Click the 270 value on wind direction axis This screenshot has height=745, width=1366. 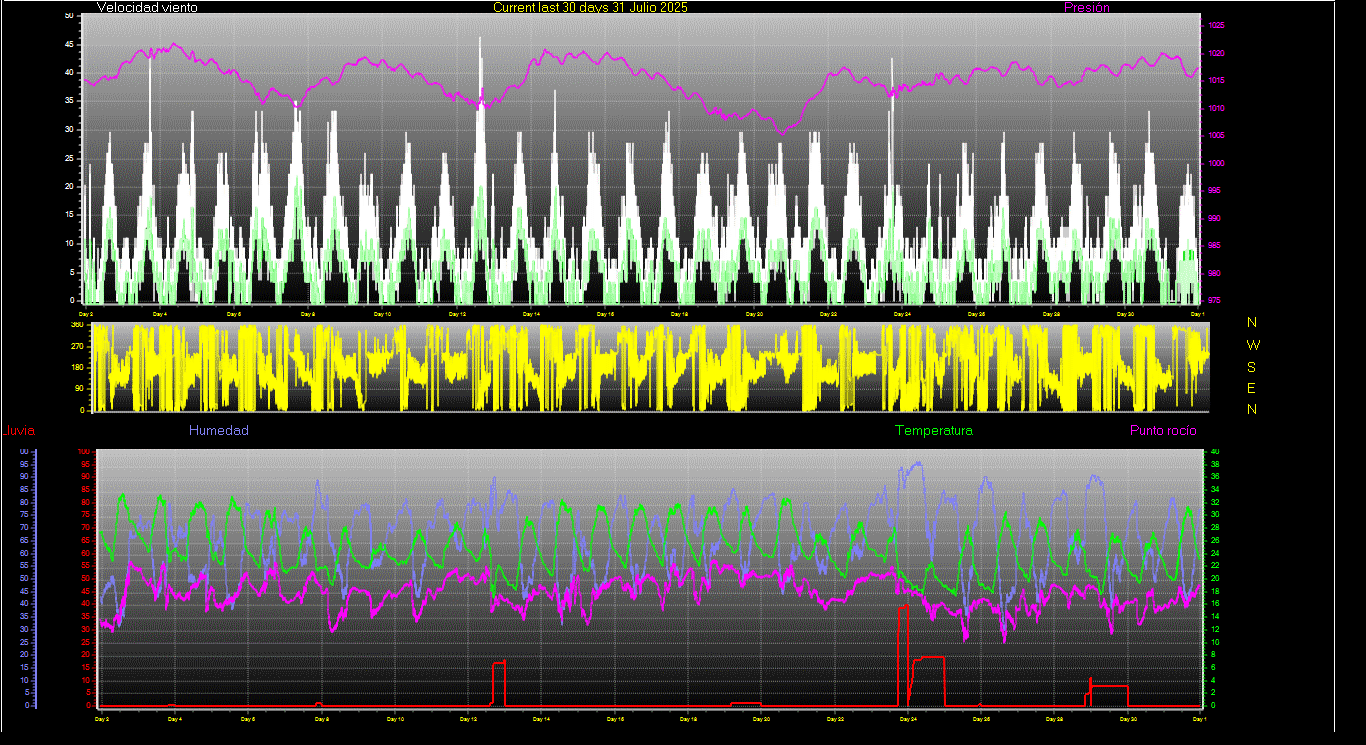coord(78,346)
